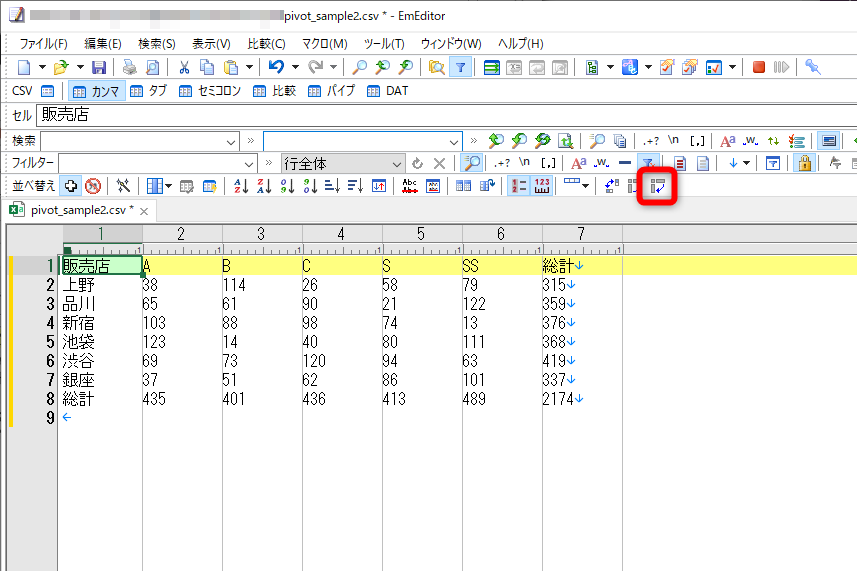Switch to DAT mode
The width and height of the screenshot is (857, 571).
click(x=388, y=91)
